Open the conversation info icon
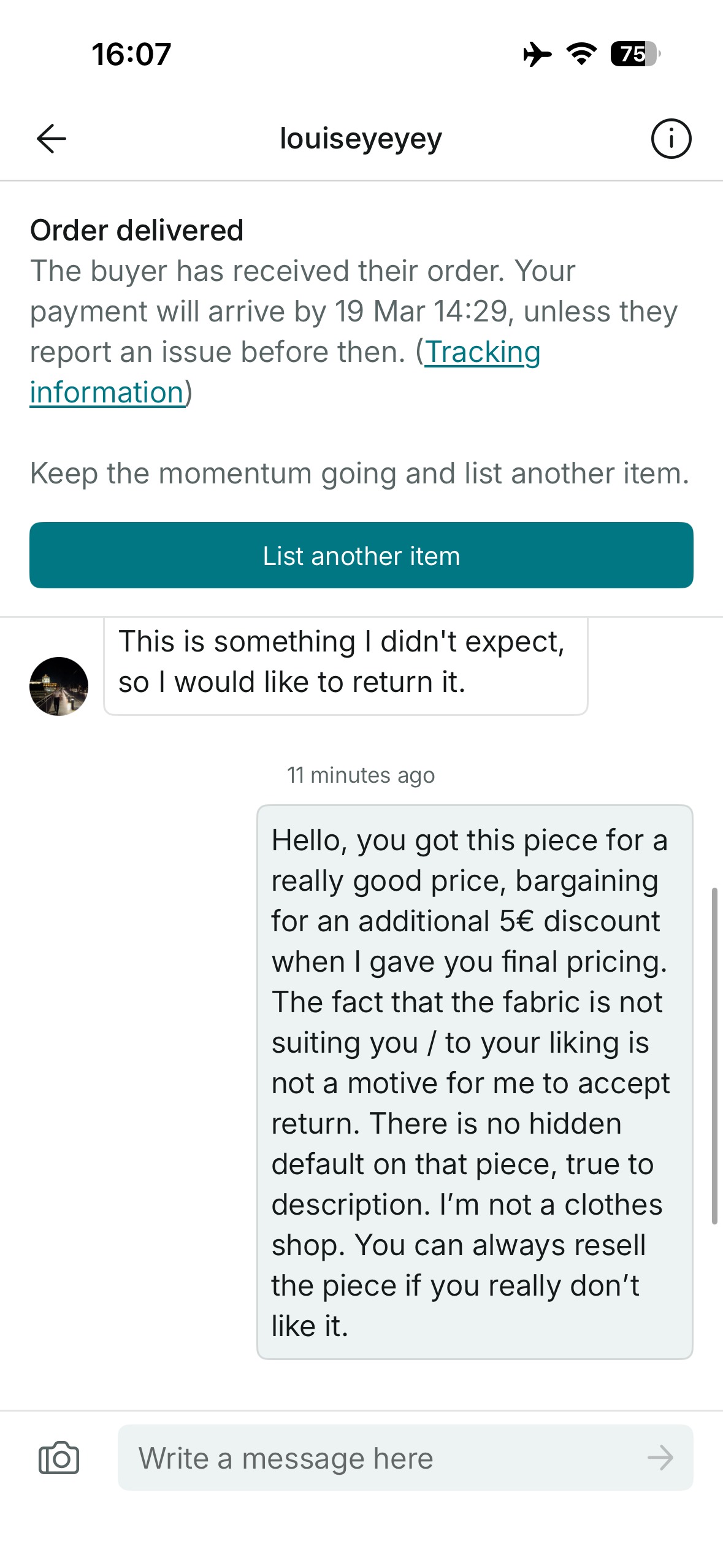 pyautogui.click(x=671, y=139)
